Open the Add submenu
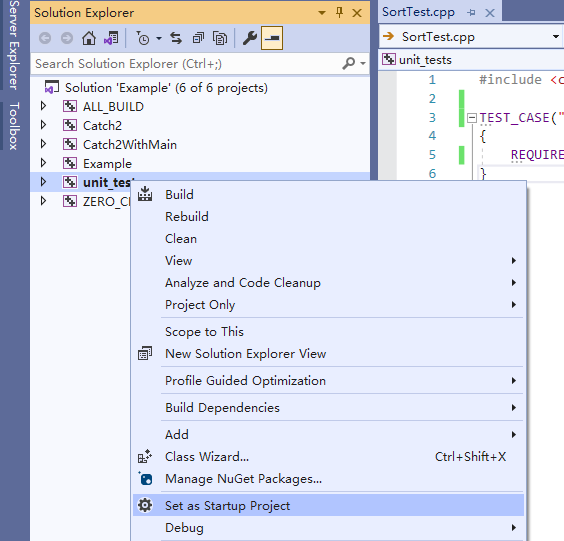Image resolution: width=564 pixels, height=541 pixels. (x=328, y=435)
